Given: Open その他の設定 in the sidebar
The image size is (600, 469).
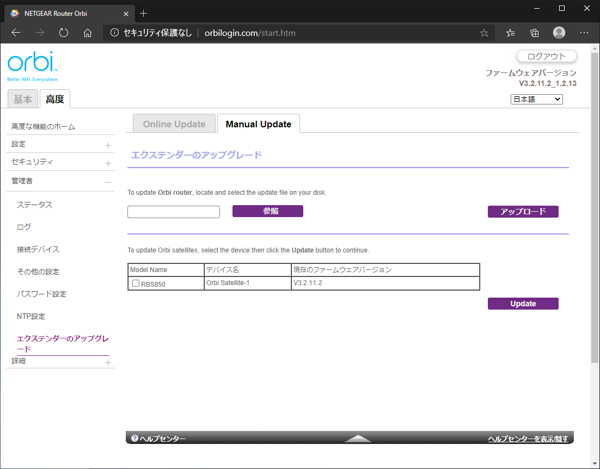Looking at the screenshot, I should click(x=38, y=272).
